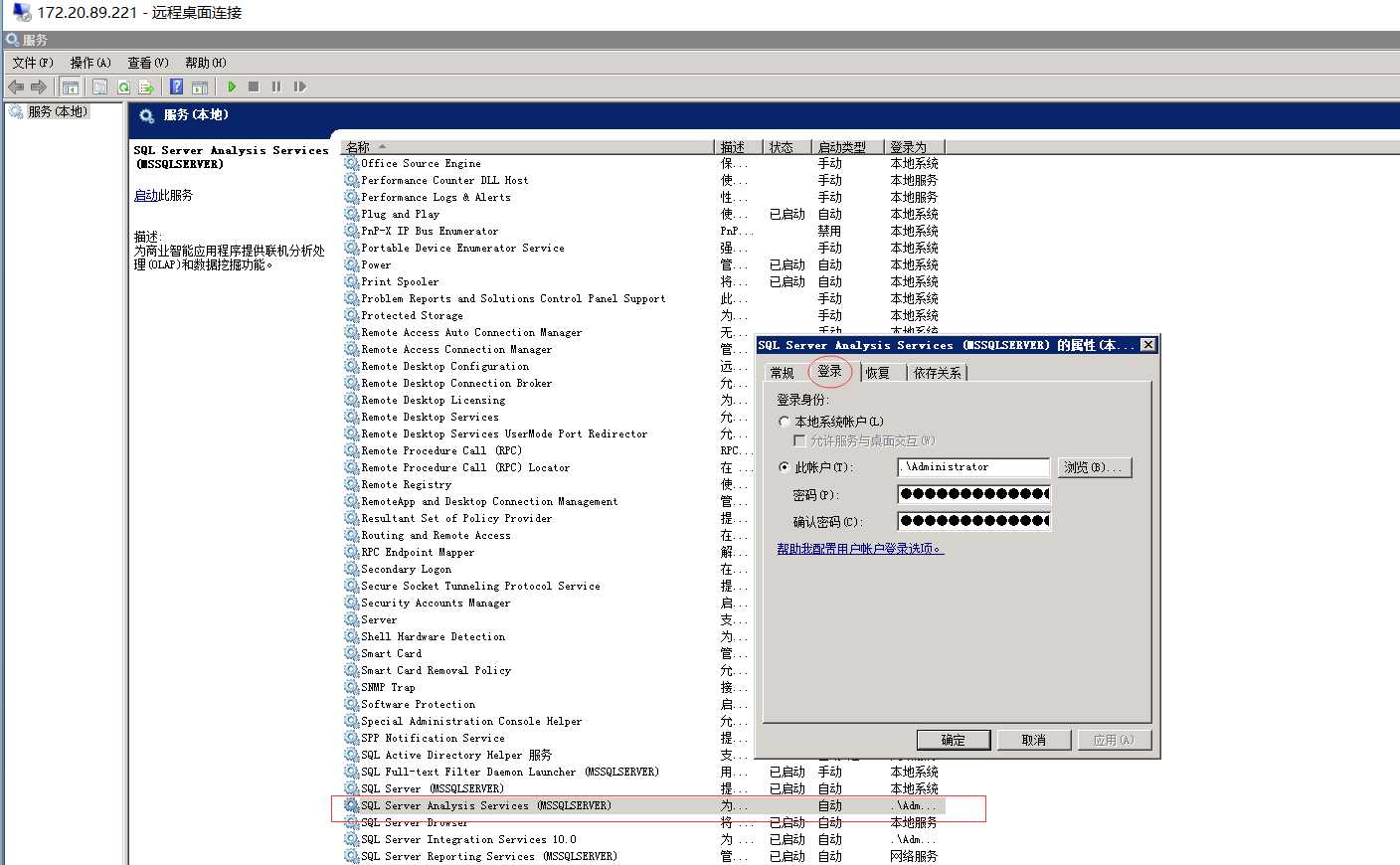Click the gear icon beside Smart Card
This screenshot has width=1400, height=865.
(x=352, y=653)
